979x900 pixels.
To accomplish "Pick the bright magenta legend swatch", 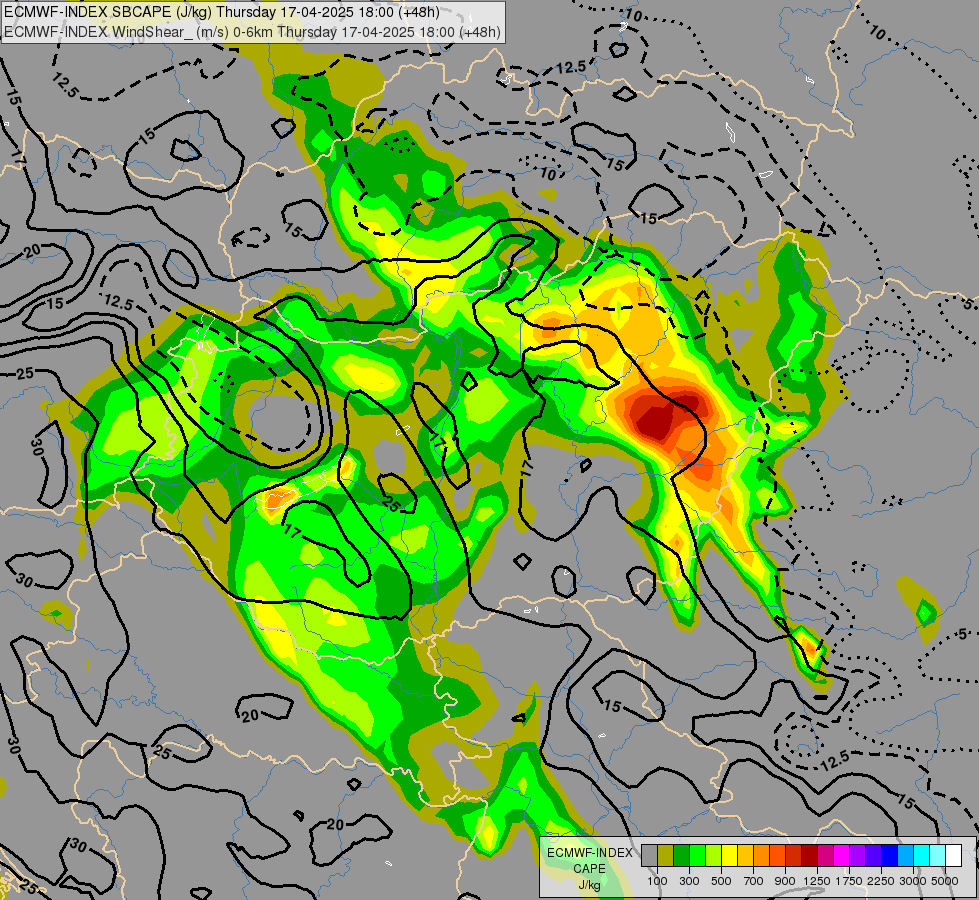I will tap(841, 856).
